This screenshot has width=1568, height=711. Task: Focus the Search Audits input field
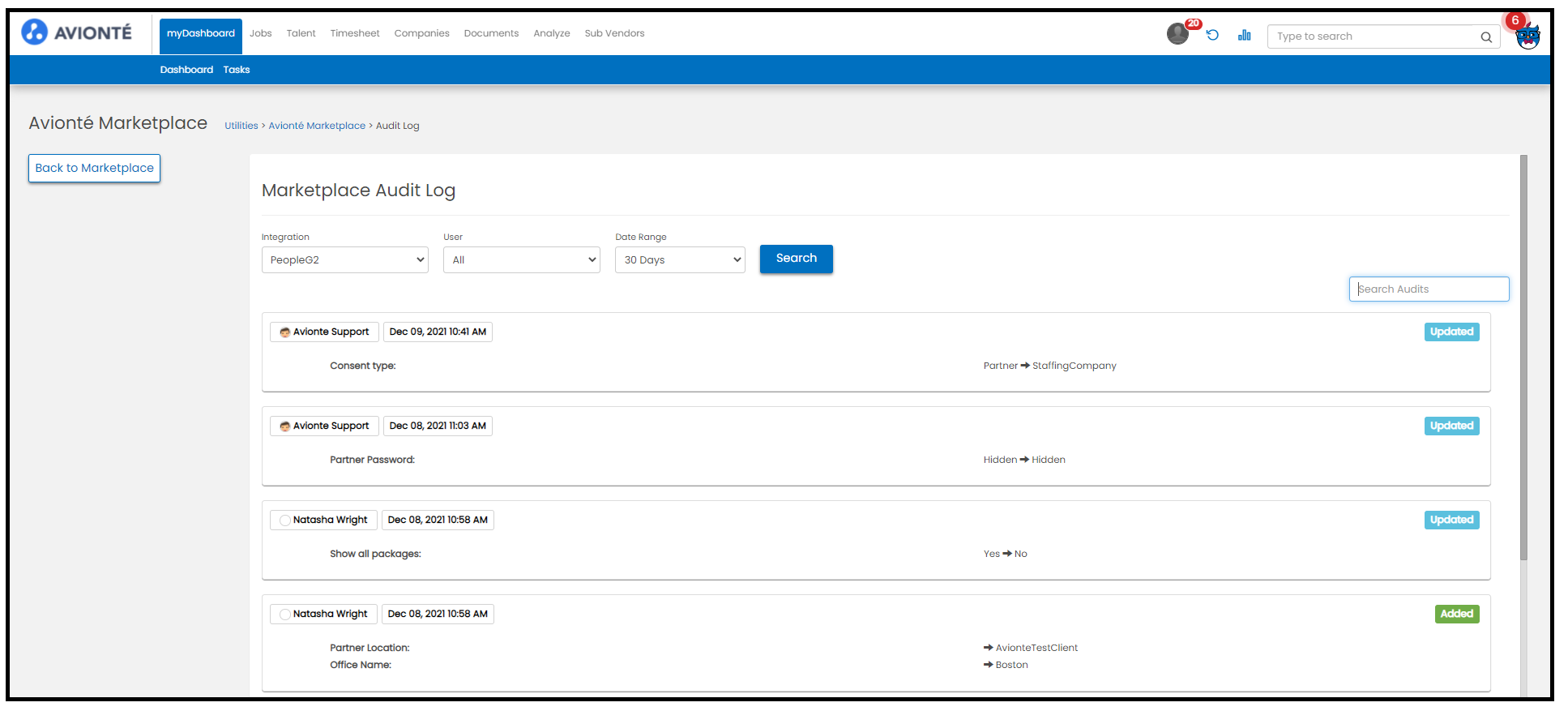(x=1429, y=289)
